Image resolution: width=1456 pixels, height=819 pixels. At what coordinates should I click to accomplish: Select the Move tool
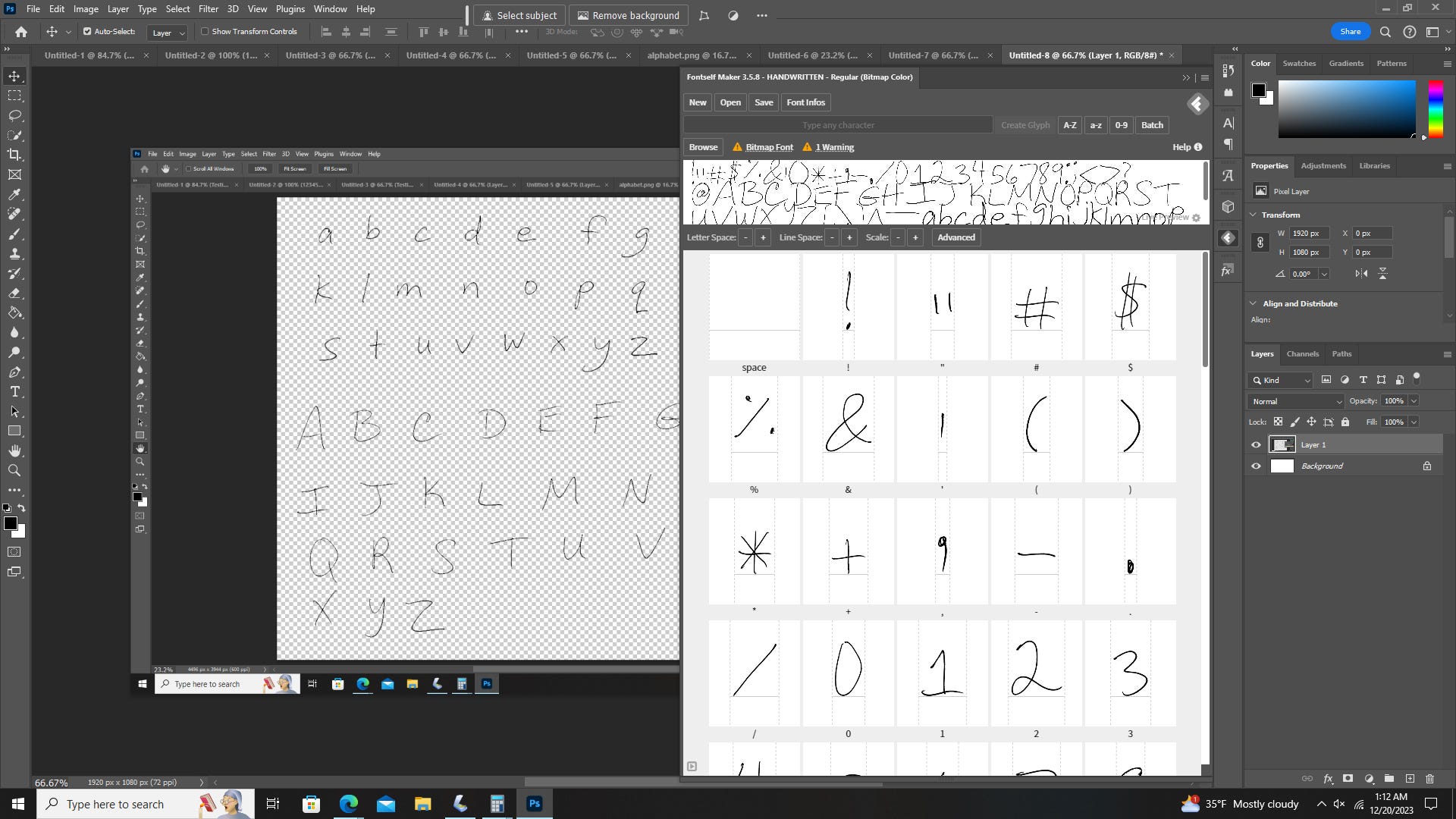pos(14,76)
